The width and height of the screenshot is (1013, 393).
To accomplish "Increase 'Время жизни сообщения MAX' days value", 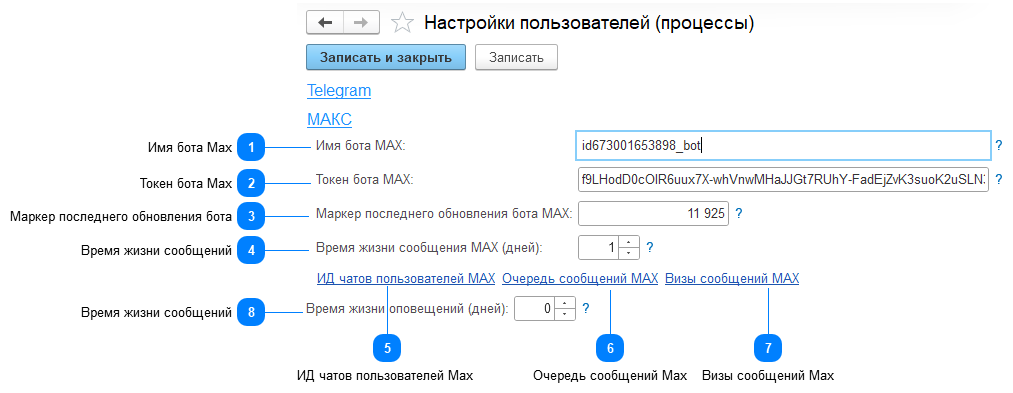I will coord(629,242).
